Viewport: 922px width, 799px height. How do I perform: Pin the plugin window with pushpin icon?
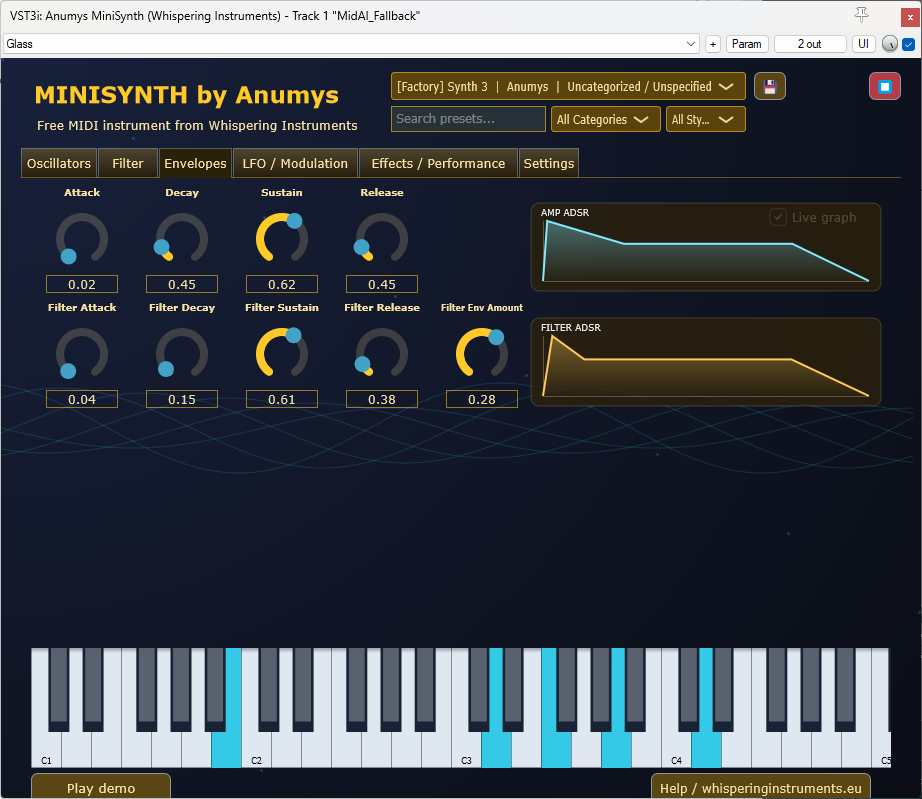point(861,15)
